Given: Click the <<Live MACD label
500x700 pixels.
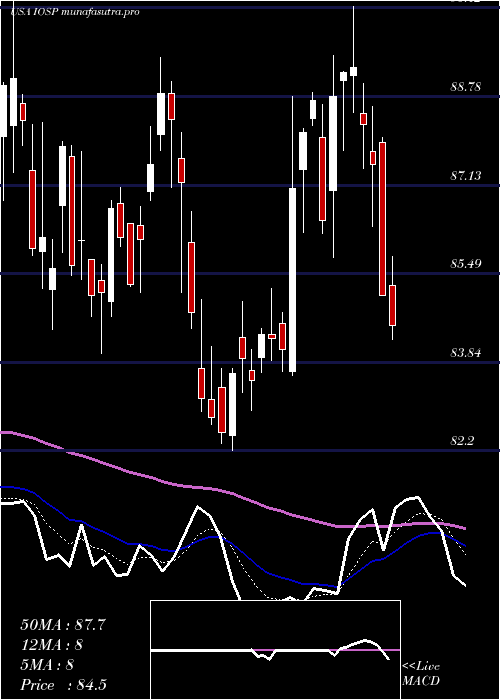Looking at the screenshot, I should [421, 674].
